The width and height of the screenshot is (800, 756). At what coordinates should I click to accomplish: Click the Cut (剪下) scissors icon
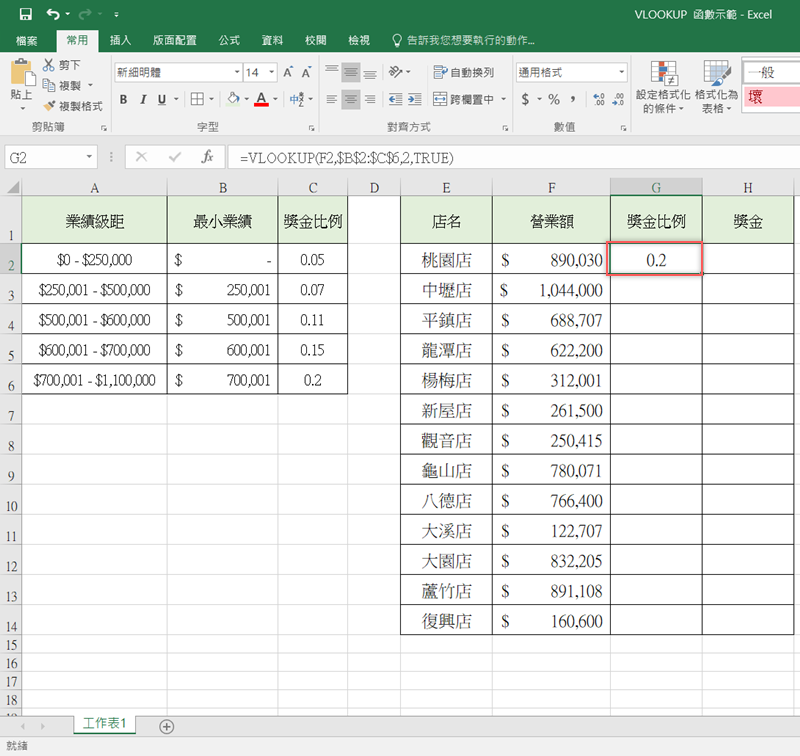(50, 65)
